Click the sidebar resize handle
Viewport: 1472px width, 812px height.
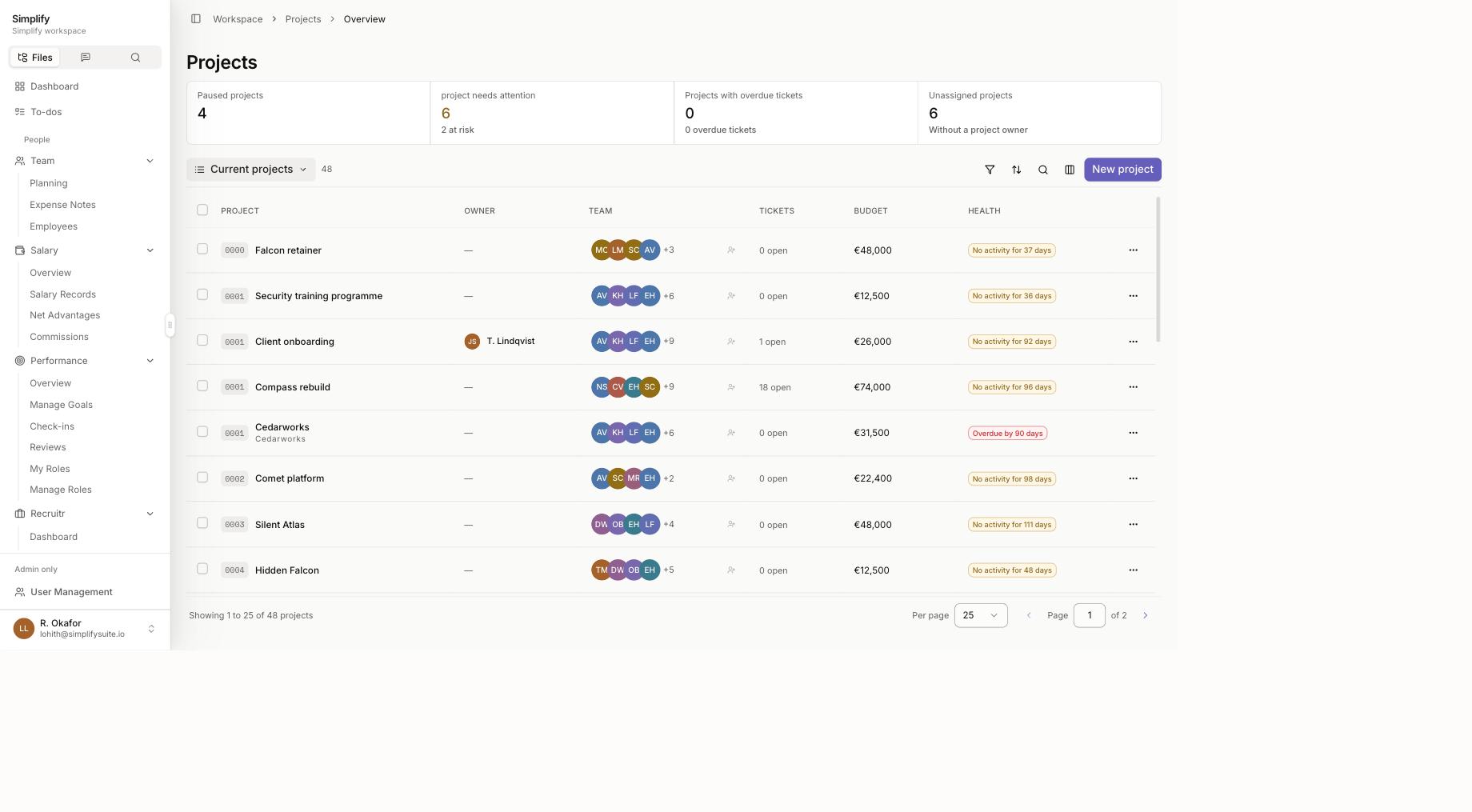(170, 325)
